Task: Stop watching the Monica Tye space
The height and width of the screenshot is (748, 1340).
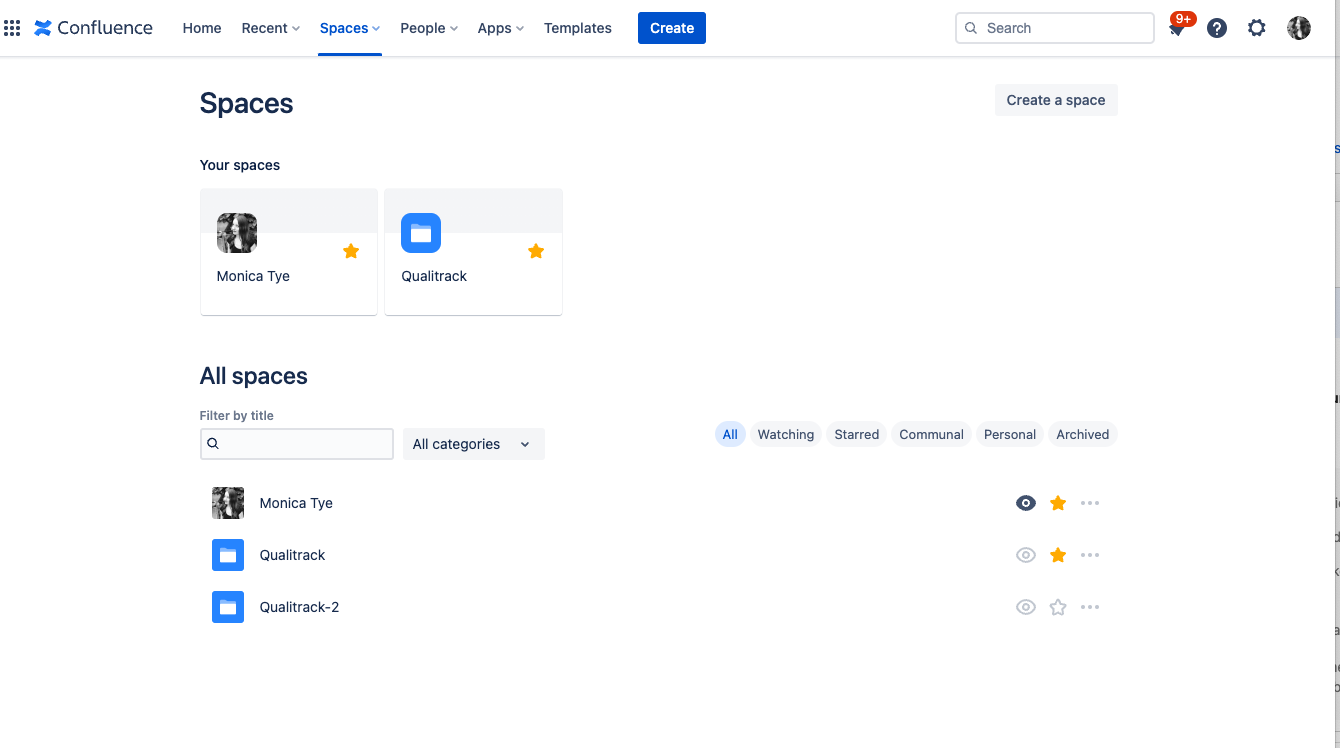Action: point(1025,503)
